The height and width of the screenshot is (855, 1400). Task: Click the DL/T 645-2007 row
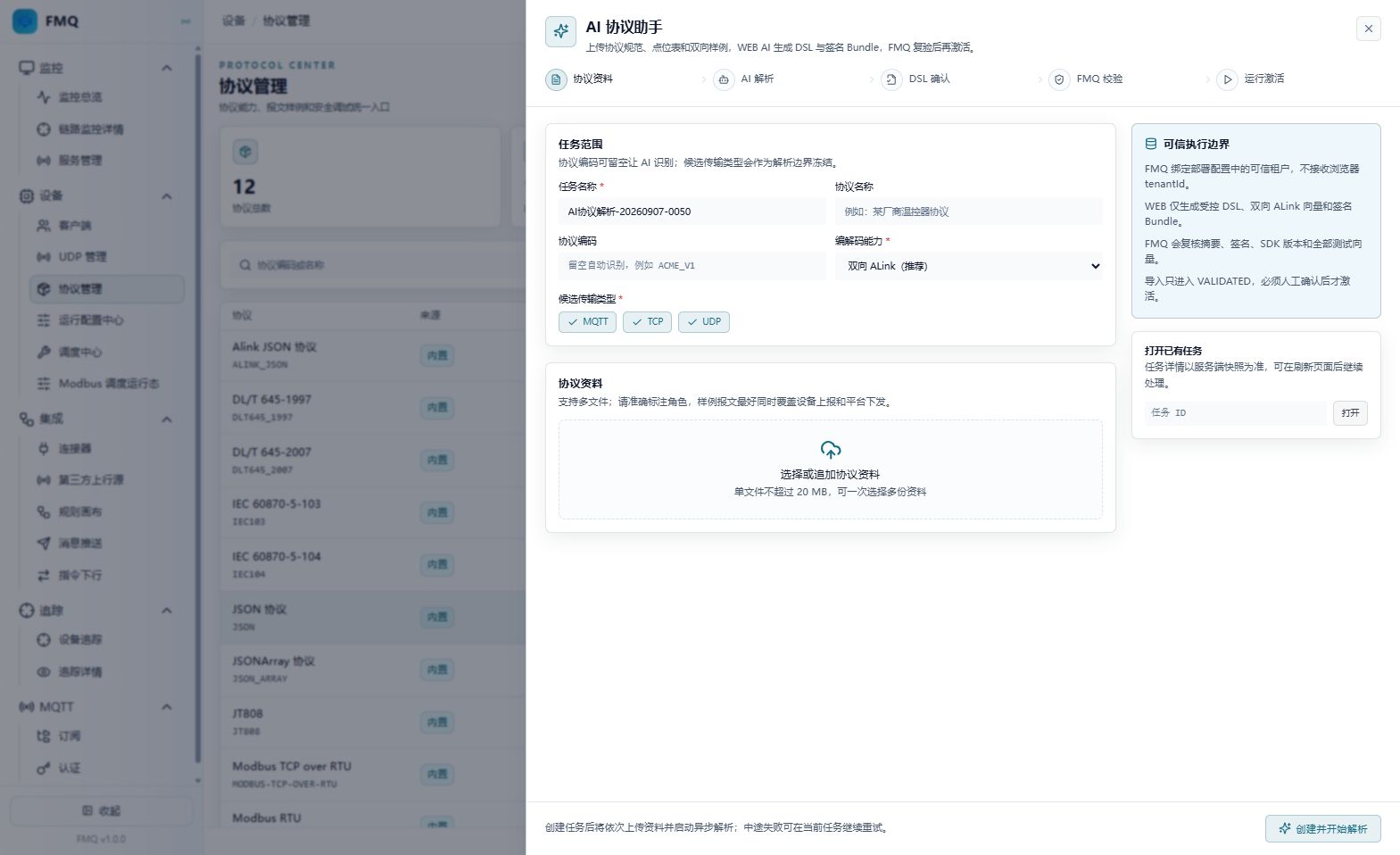click(x=373, y=461)
